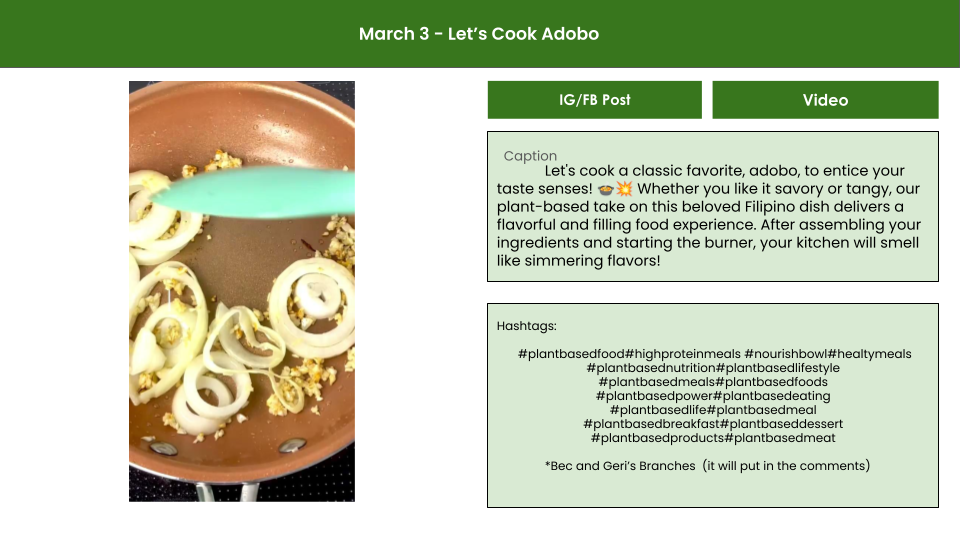Select the IG/FB Post button
This screenshot has width=960, height=540.
[x=595, y=100]
